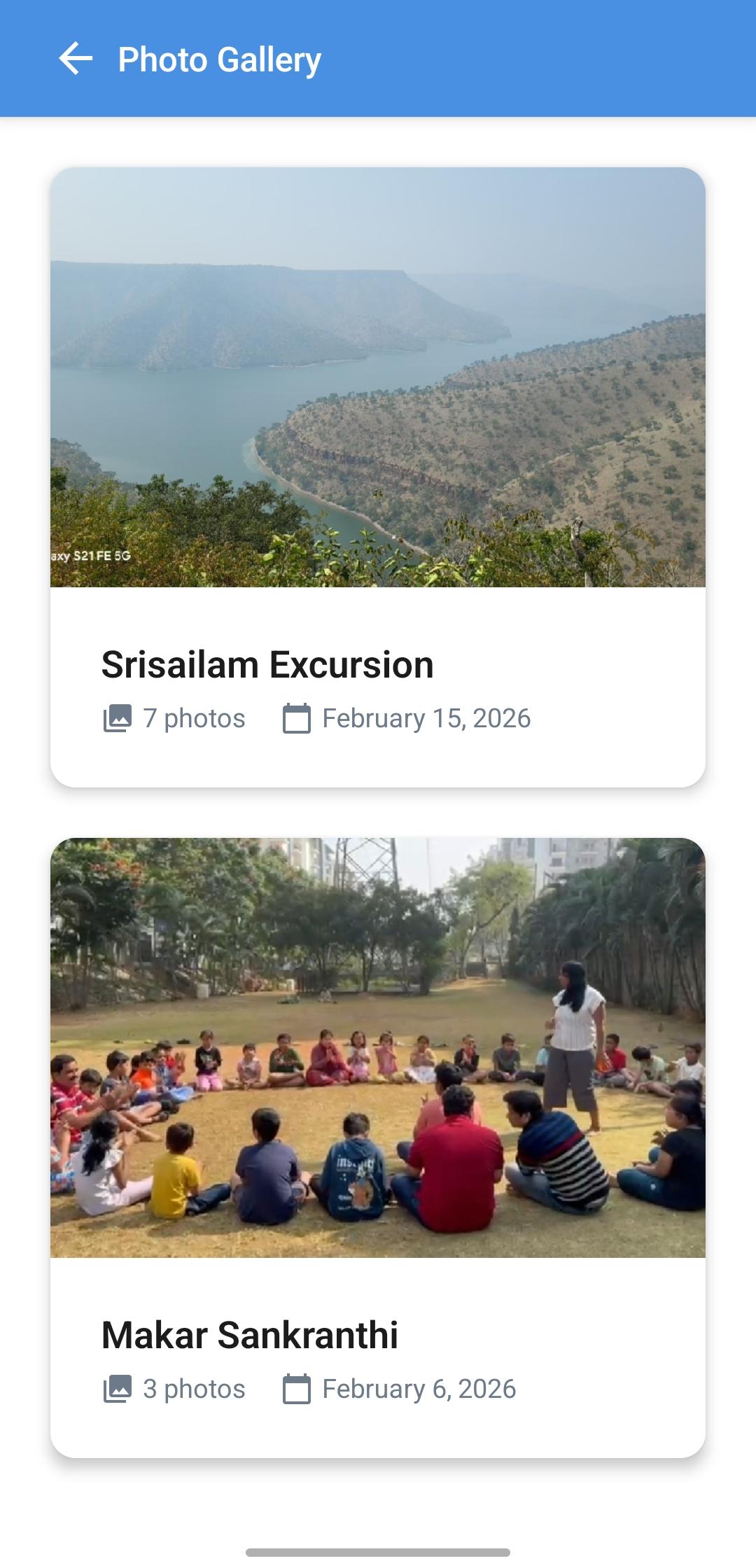This screenshot has height=1568, width=756.
Task: Click the photos icon beside 7 photos
Action: pyautogui.click(x=117, y=719)
